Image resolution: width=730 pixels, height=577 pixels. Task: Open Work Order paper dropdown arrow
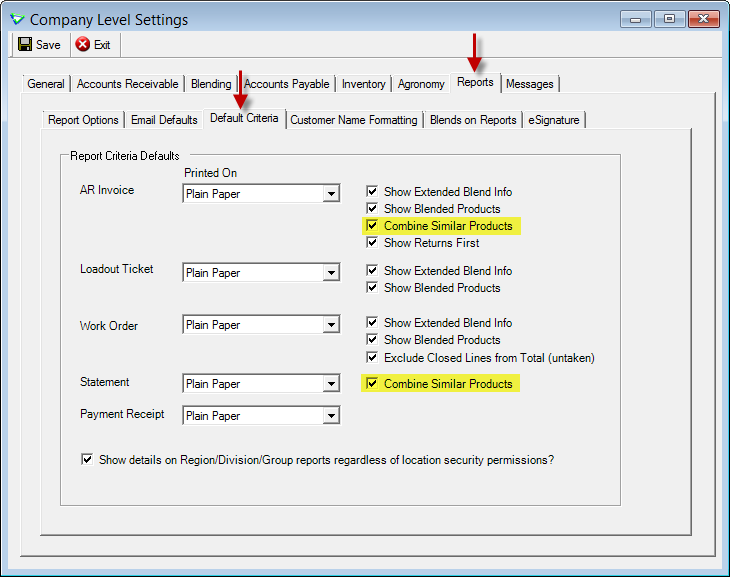pos(331,325)
